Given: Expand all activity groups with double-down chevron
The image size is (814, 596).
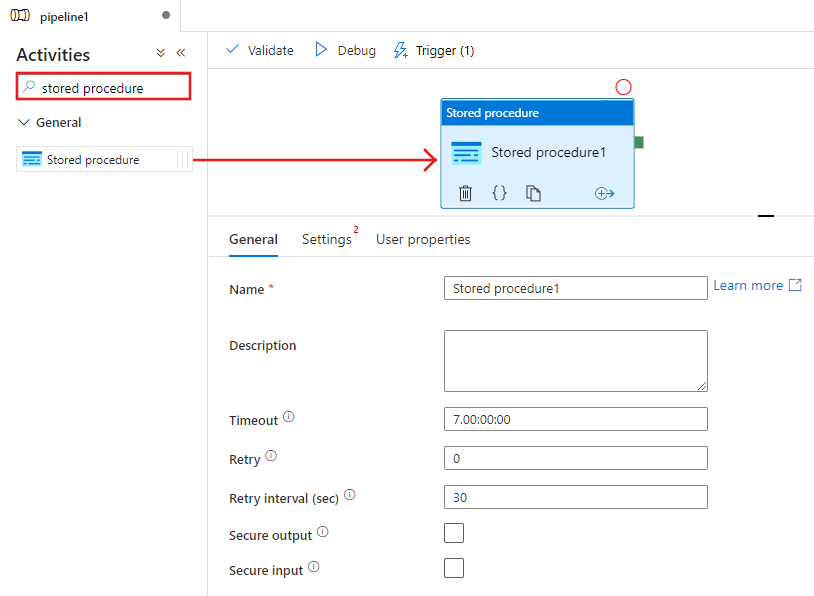Looking at the screenshot, I should tap(161, 53).
